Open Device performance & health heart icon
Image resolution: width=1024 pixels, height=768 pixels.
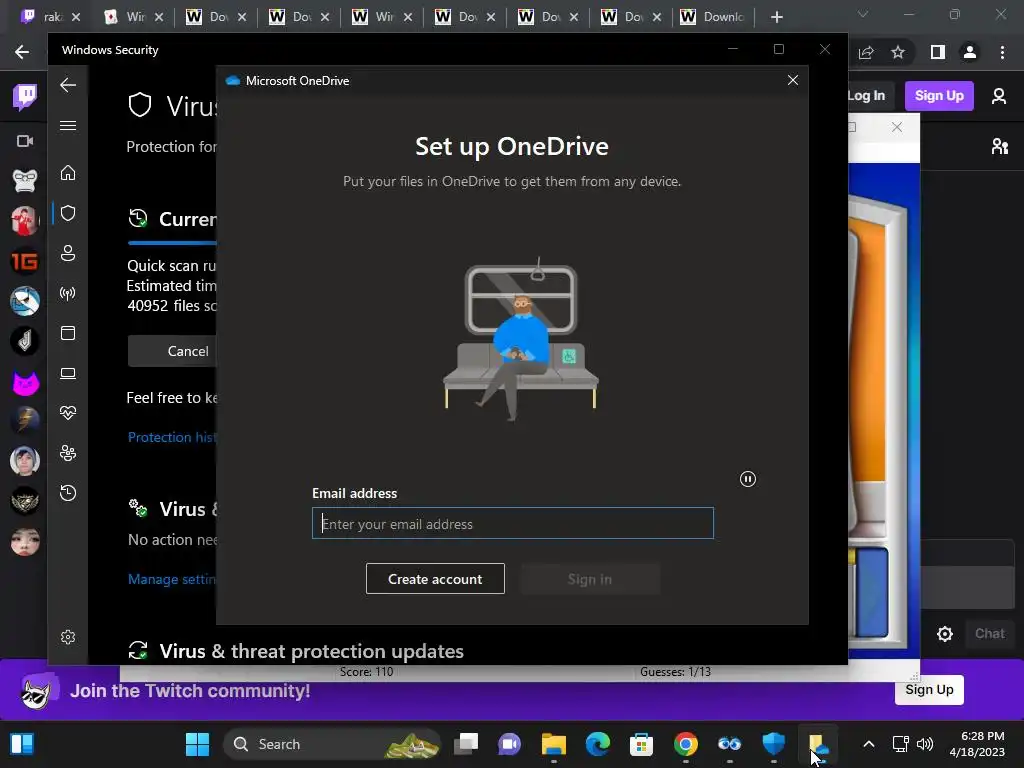[68, 413]
